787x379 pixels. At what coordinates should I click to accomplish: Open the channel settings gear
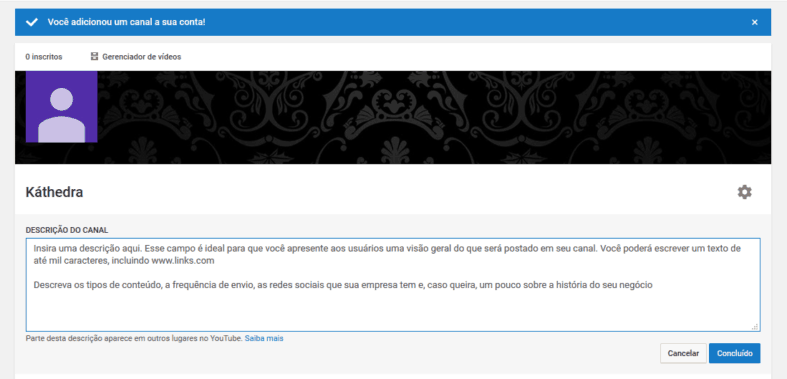coord(744,192)
